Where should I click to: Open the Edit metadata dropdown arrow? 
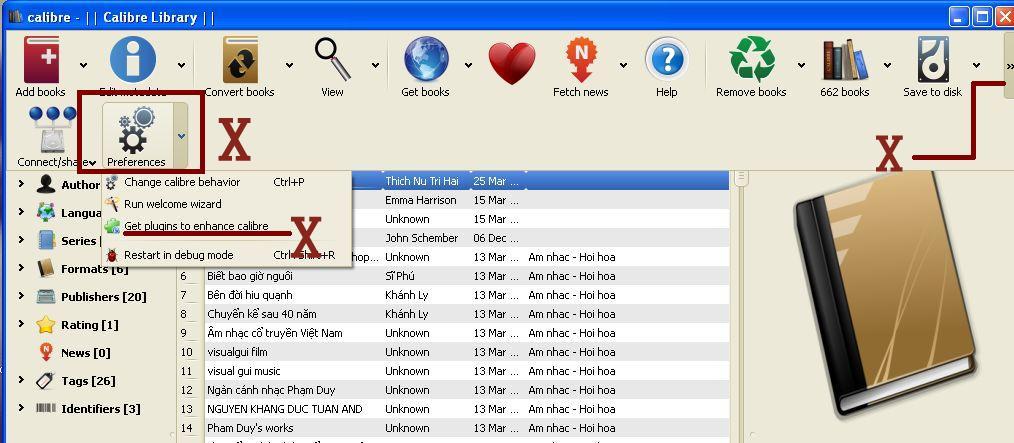pyautogui.click(x=181, y=65)
